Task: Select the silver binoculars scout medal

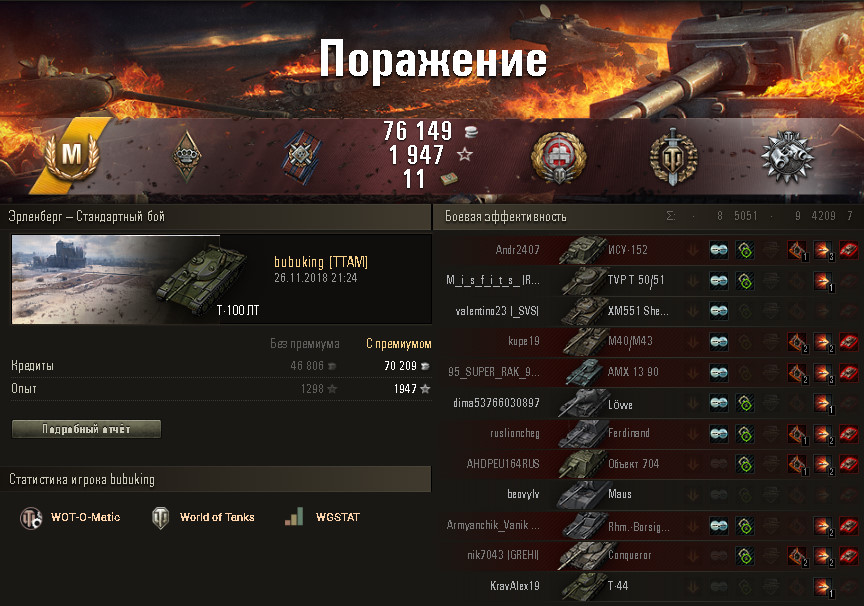Action: click(x=787, y=156)
